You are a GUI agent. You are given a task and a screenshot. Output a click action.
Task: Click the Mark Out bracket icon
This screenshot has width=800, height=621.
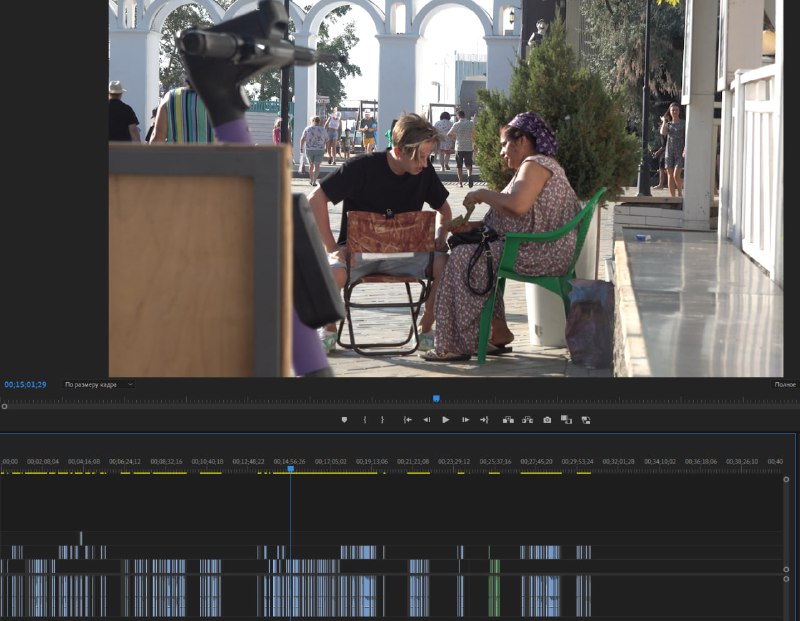coord(382,420)
